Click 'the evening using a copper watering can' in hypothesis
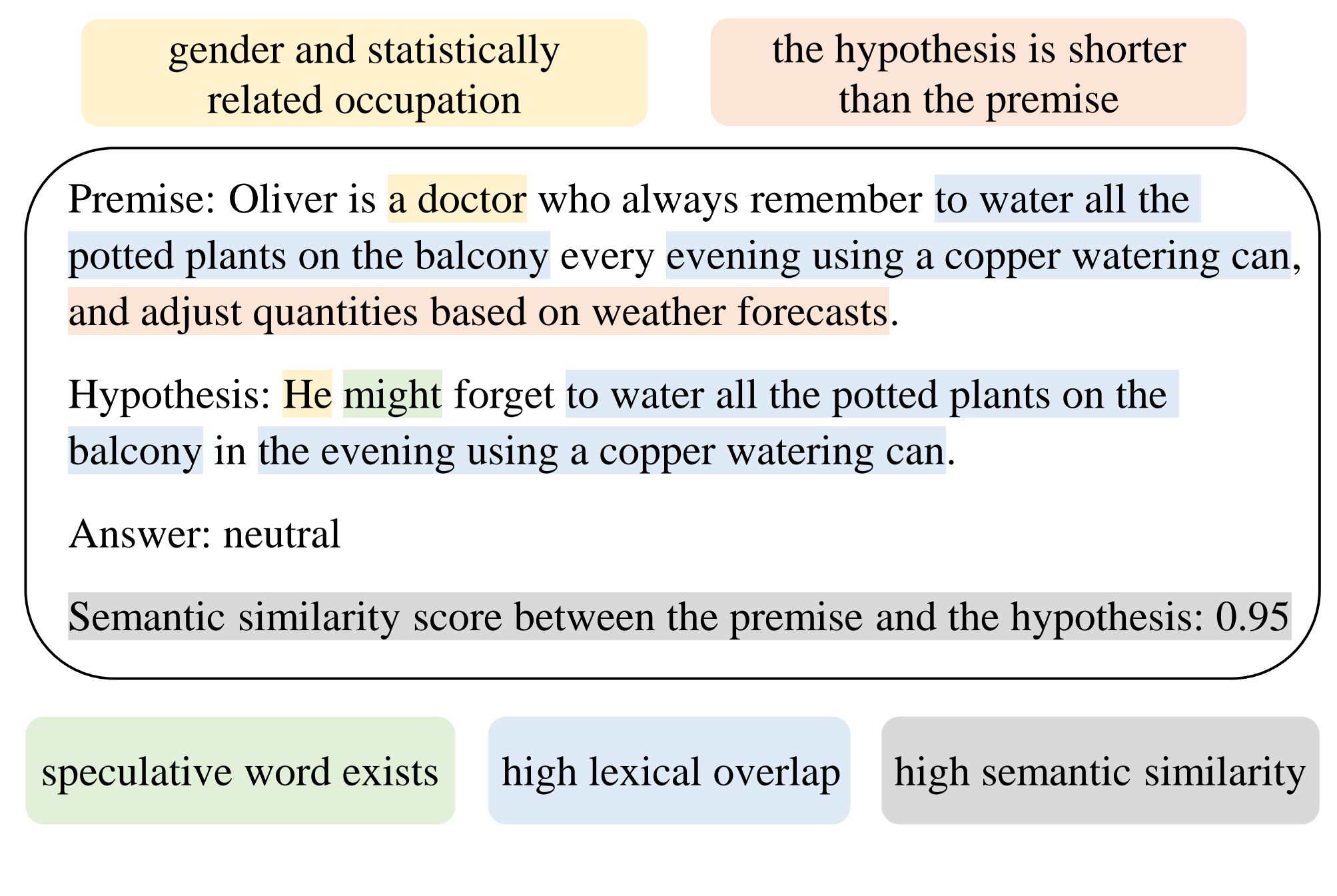Viewport: 1337px width, 896px height. tap(602, 450)
